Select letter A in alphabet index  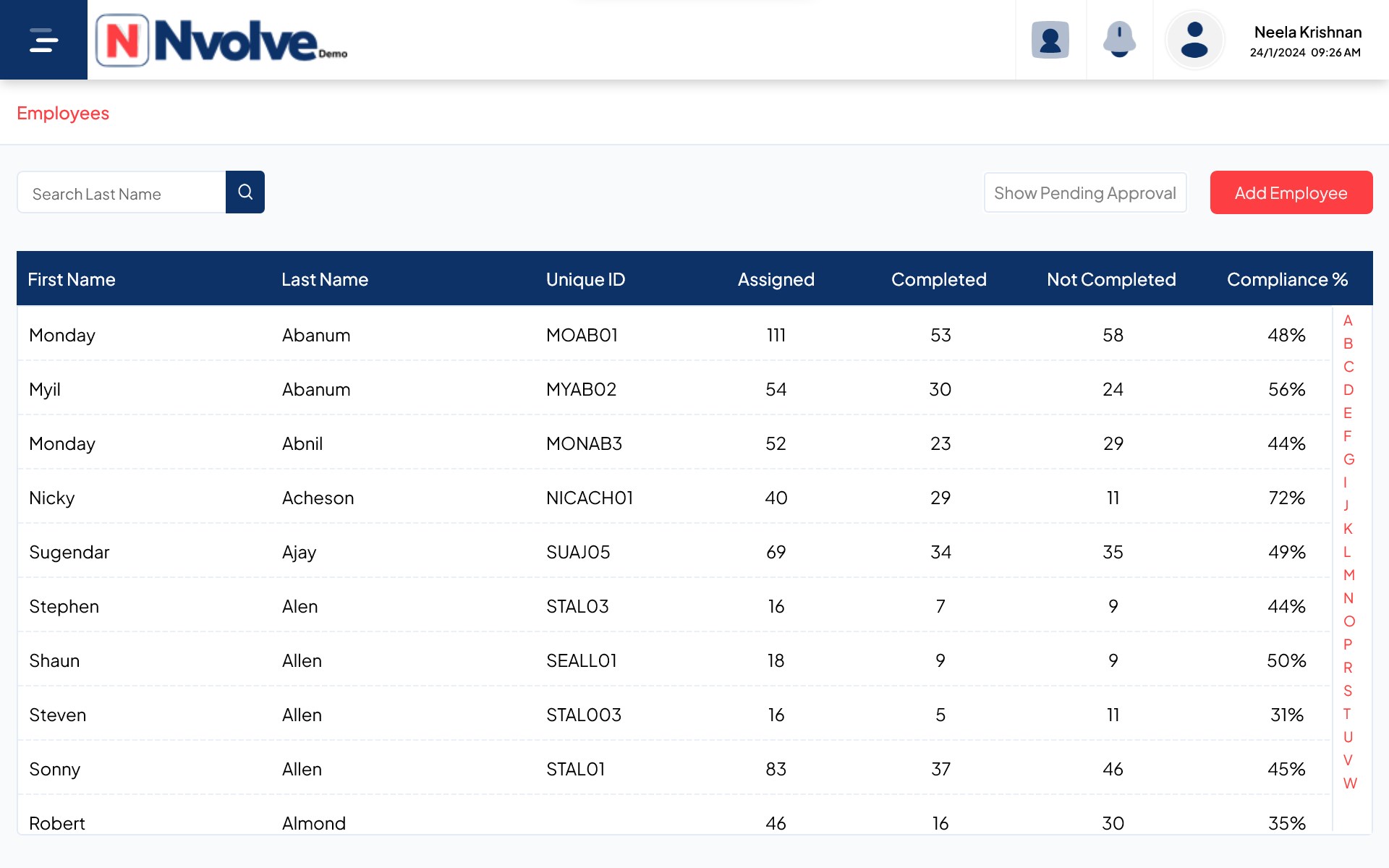(1348, 320)
